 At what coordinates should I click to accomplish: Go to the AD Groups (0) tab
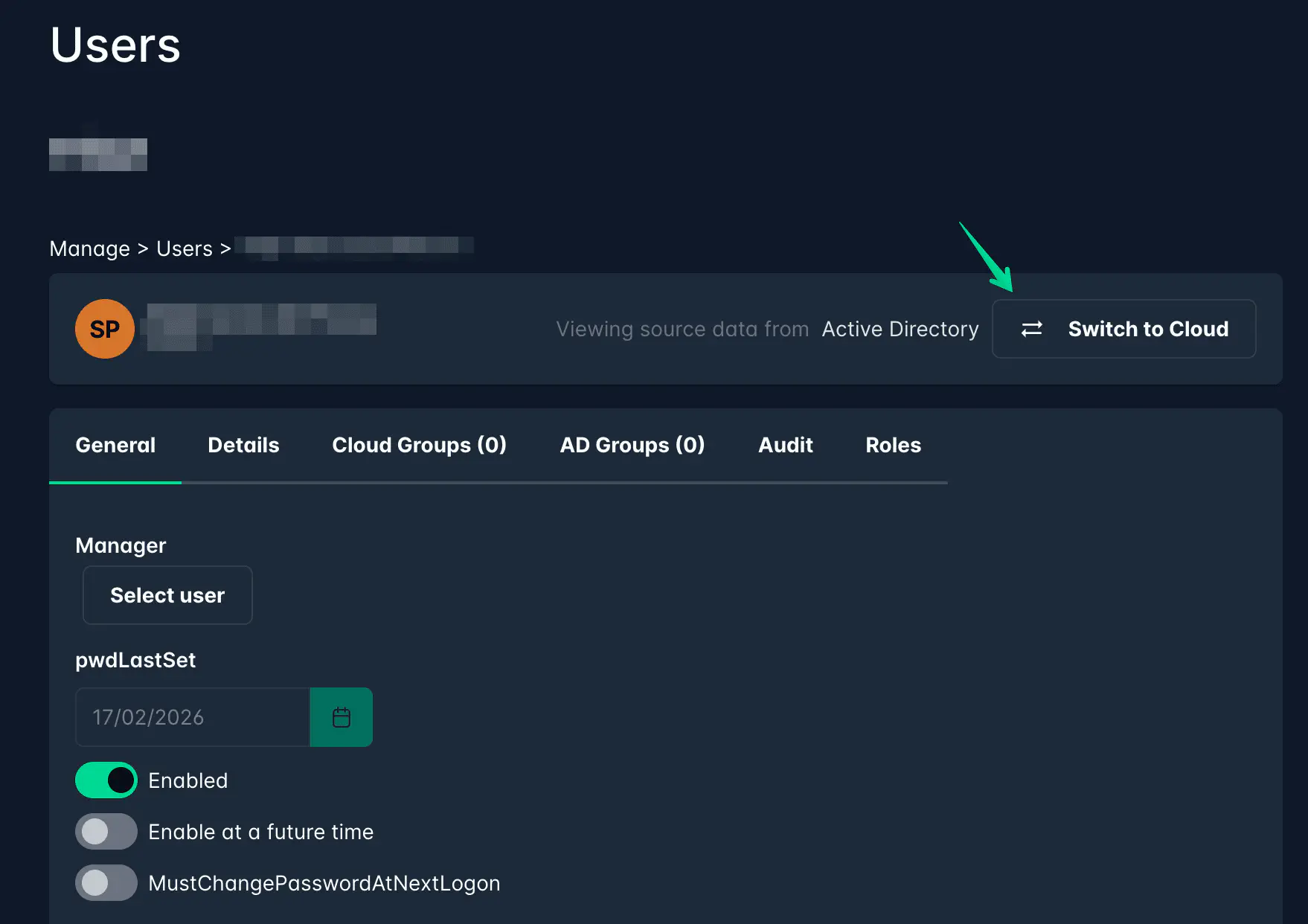point(632,445)
